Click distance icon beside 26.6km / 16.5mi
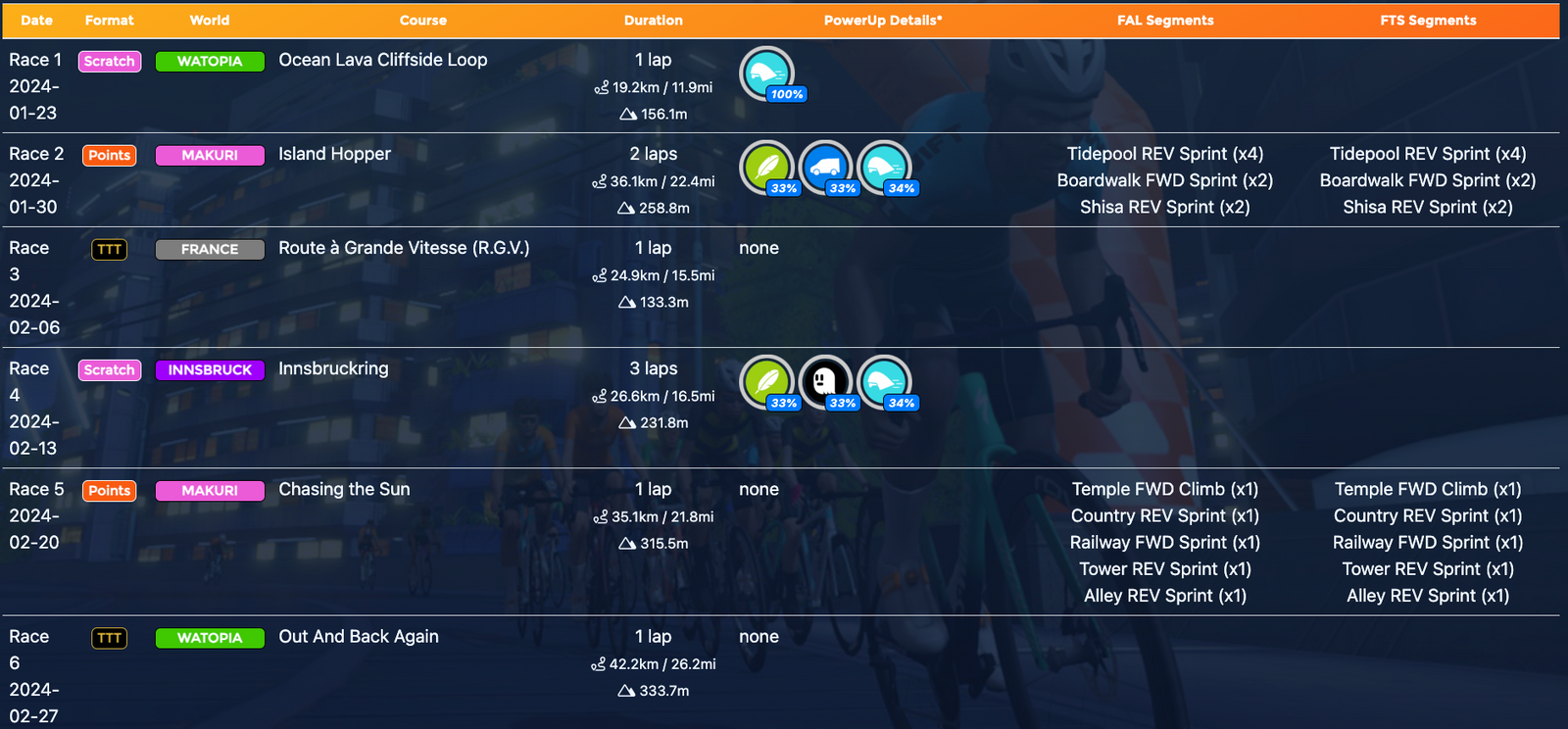 600,397
